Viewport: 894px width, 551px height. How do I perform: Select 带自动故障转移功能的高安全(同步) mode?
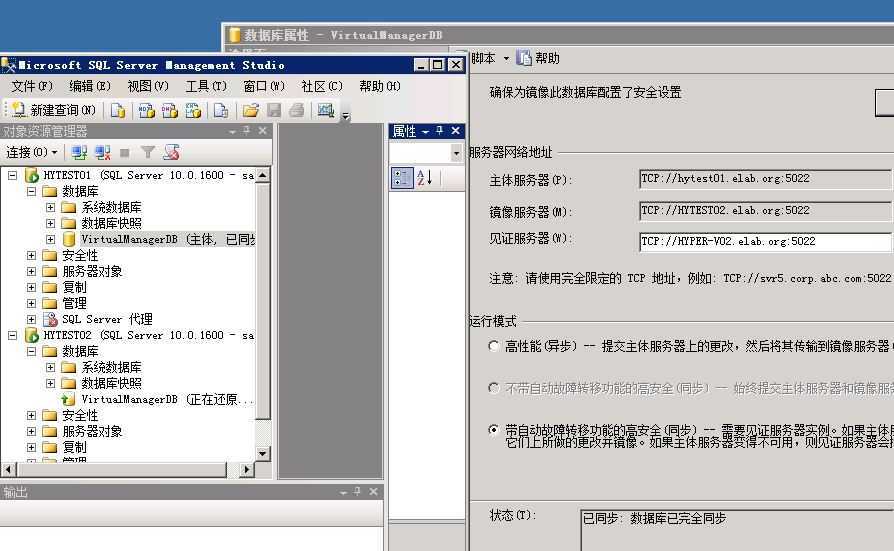tap(494, 430)
